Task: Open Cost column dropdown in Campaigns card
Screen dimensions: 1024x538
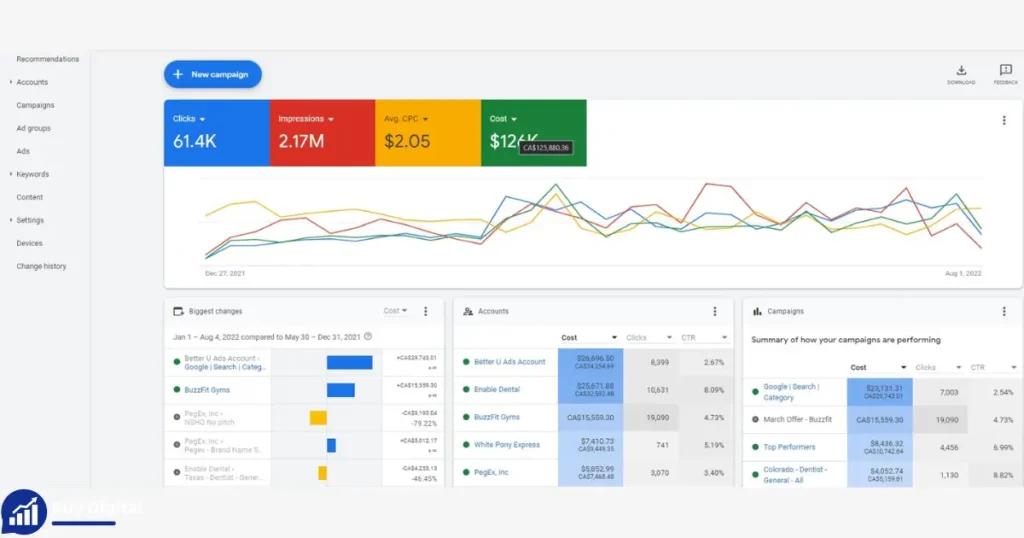Action: (878, 368)
